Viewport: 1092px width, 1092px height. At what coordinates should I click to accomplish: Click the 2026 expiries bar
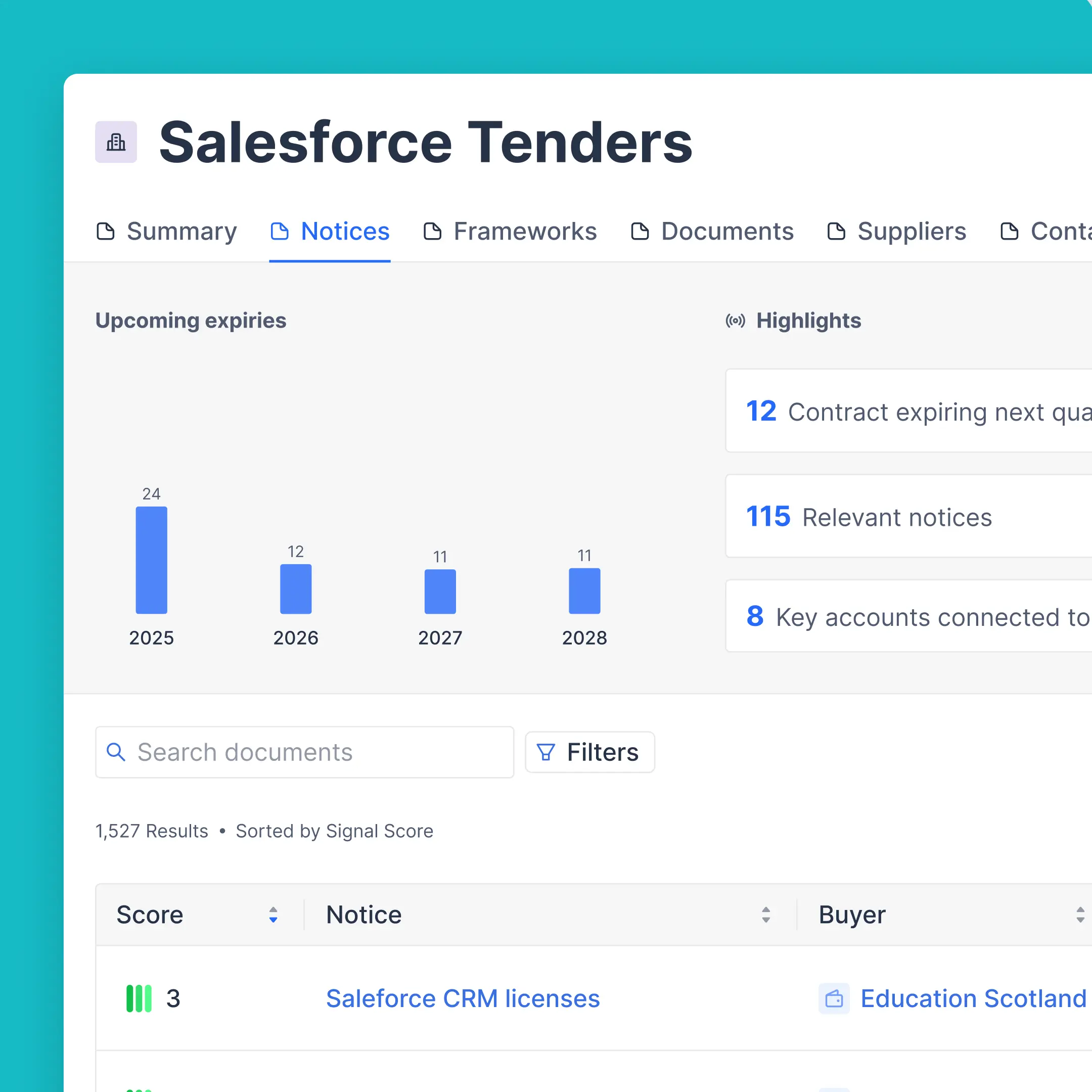pyautogui.click(x=296, y=589)
